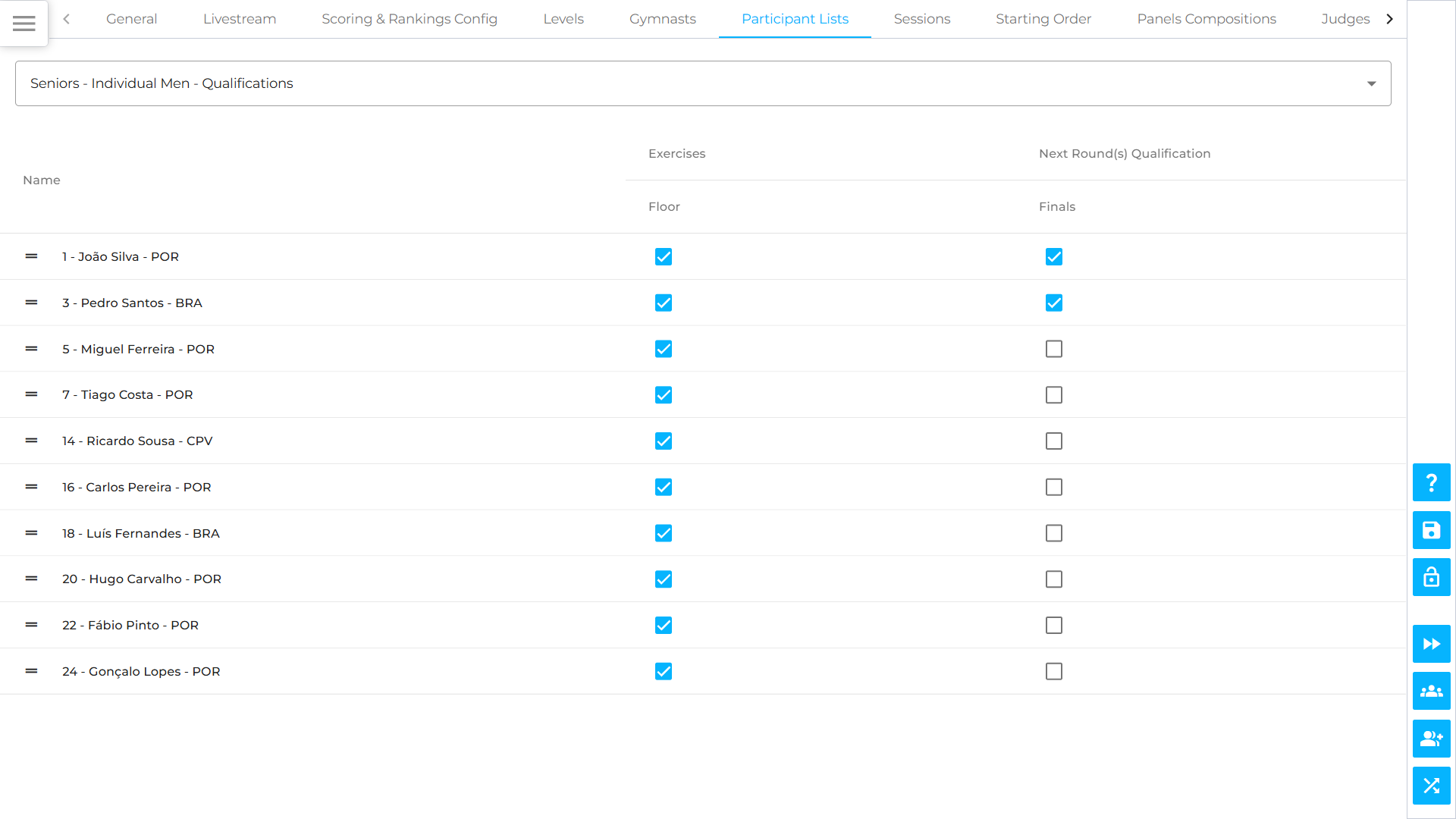The height and width of the screenshot is (819, 1456).
Task: Click the Exercises column group header
Action: 677,153
